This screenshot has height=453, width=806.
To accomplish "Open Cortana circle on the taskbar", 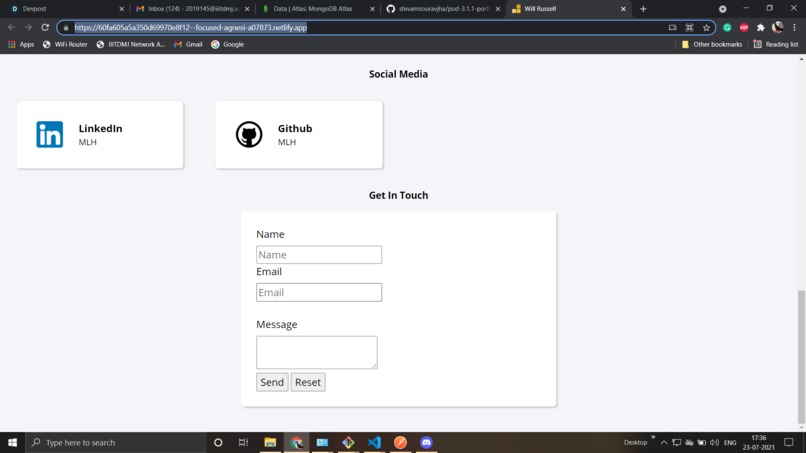I will click(218, 442).
